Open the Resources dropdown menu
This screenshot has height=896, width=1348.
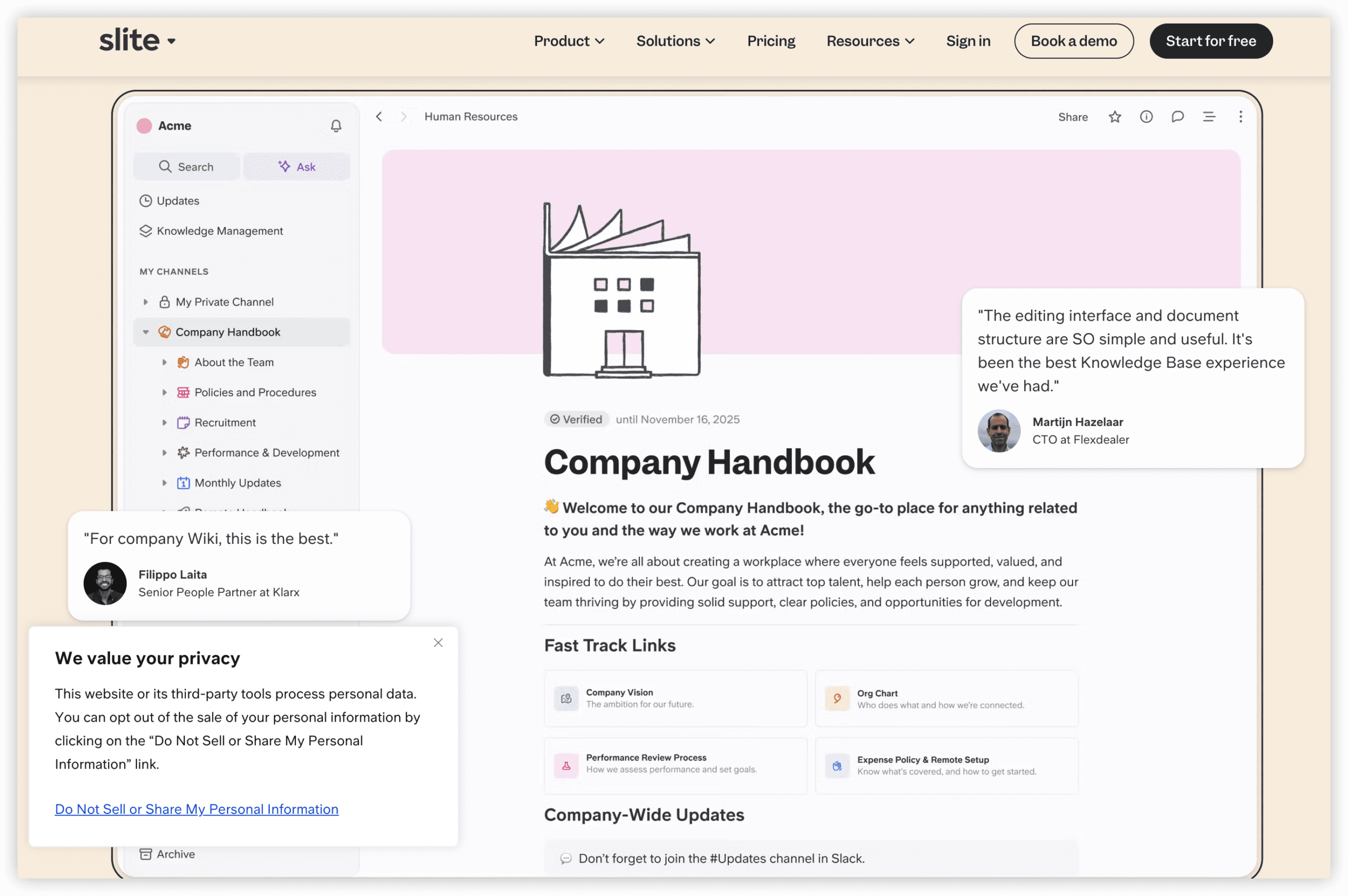(870, 41)
